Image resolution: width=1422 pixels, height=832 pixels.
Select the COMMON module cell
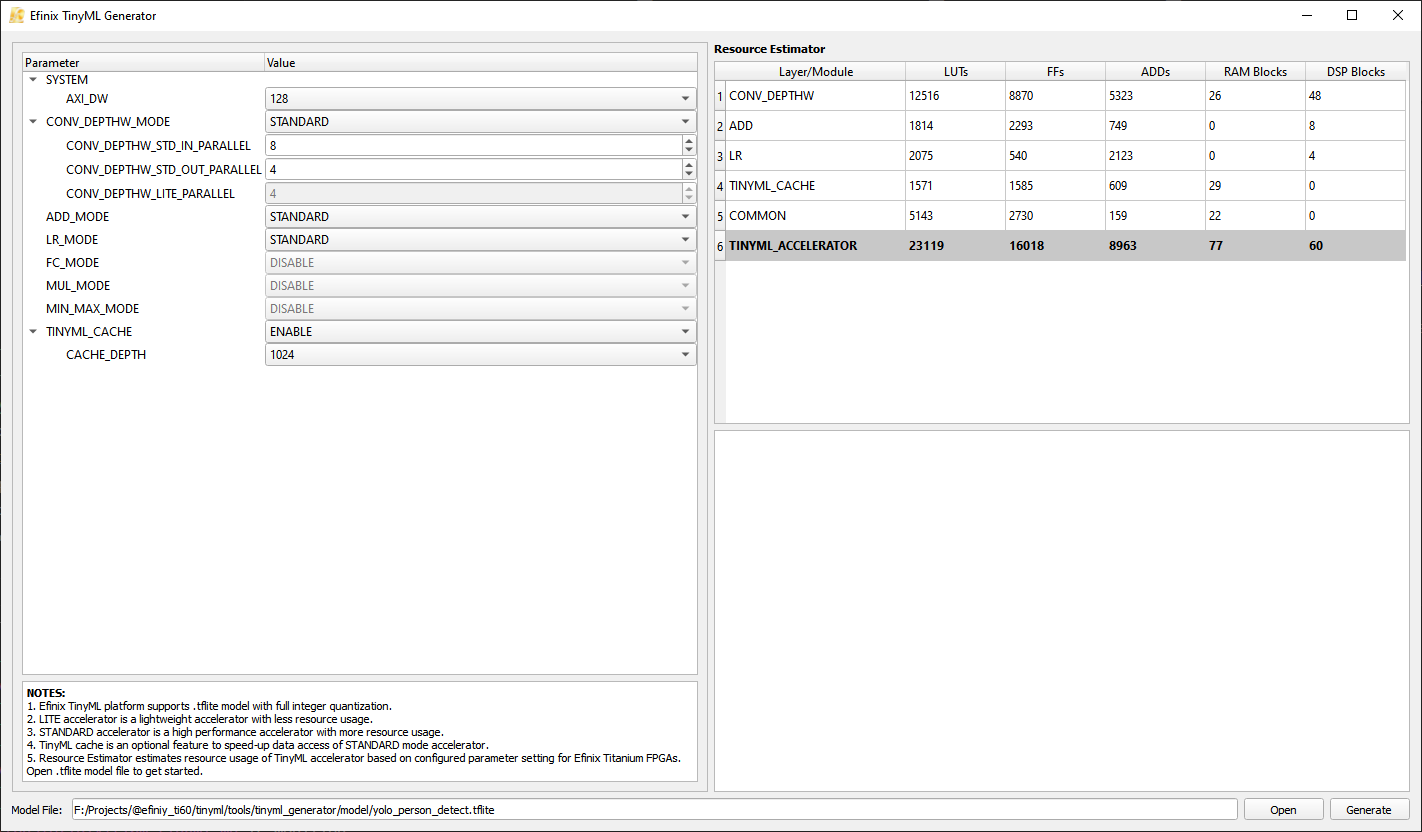816,216
